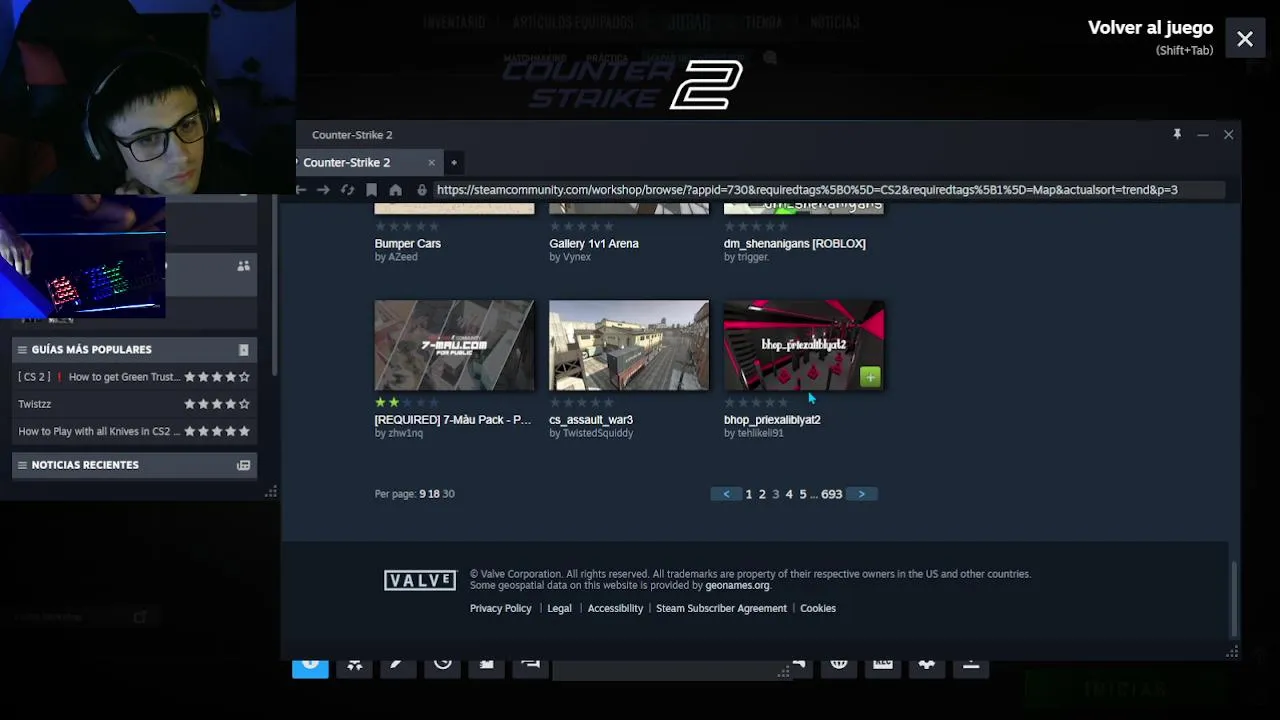Open friends icon in overlay panel
1280x720 pixels.
tap(243, 266)
